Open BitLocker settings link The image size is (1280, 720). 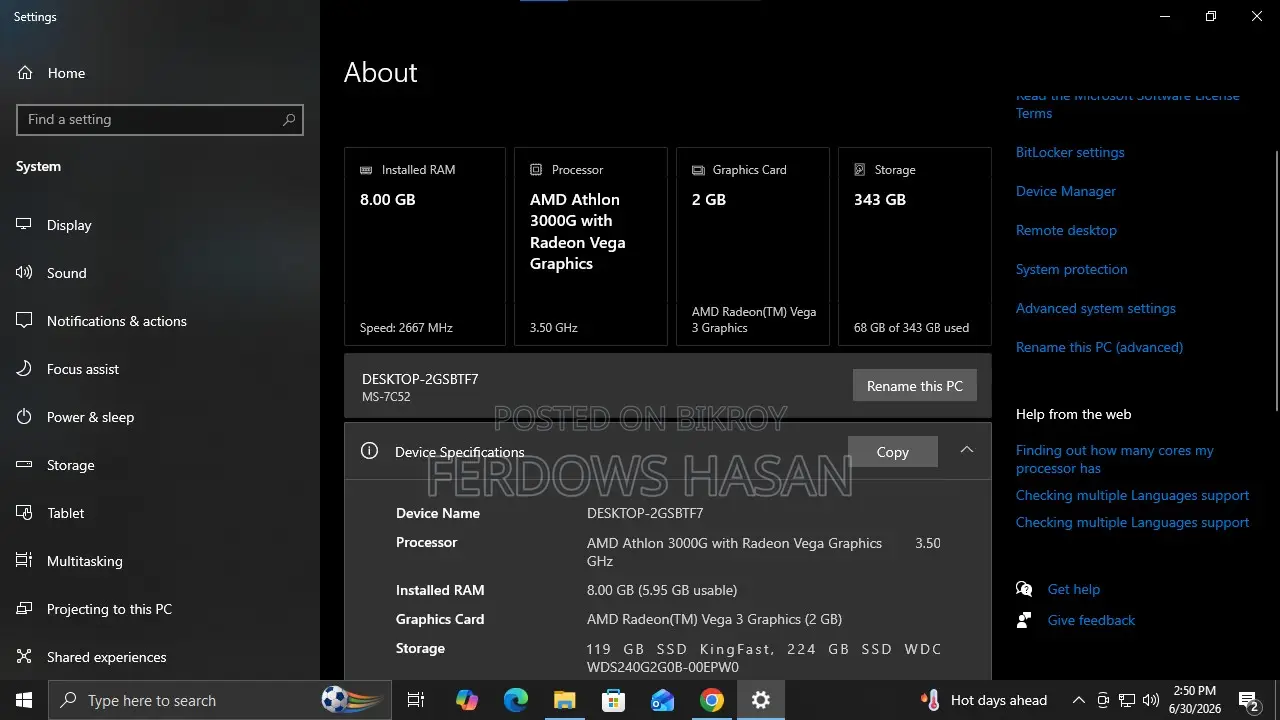(x=1070, y=152)
